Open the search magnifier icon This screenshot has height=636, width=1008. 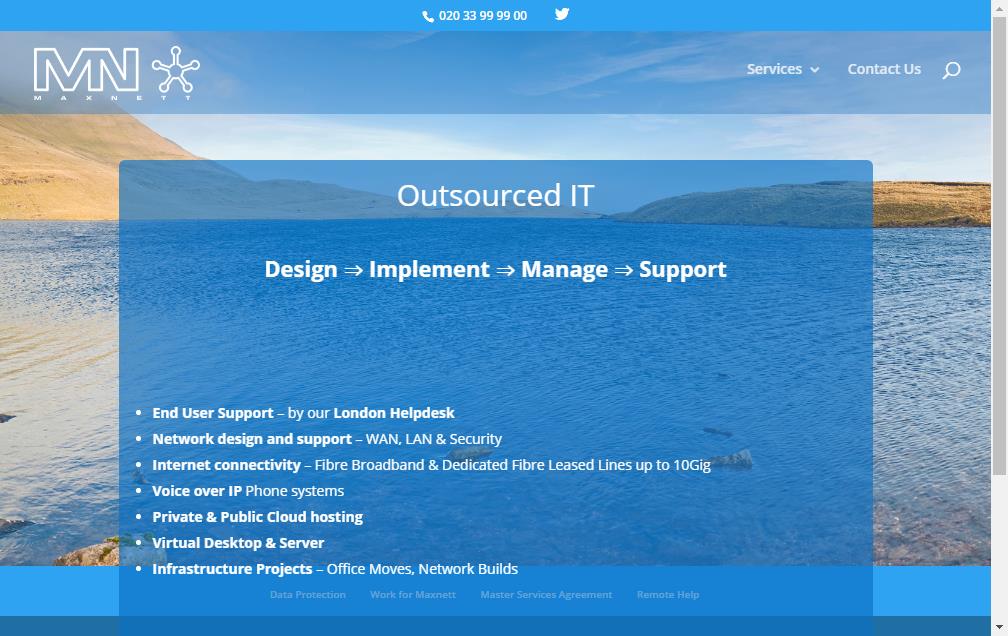tap(951, 70)
